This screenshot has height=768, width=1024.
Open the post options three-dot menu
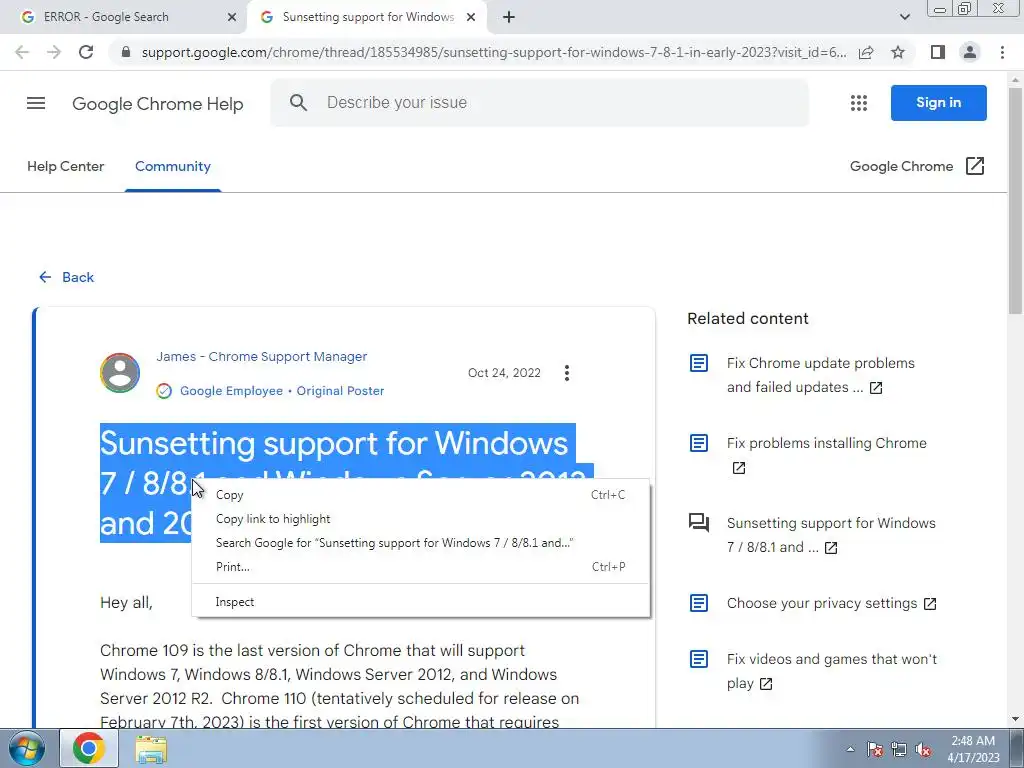(x=567, y=373)
